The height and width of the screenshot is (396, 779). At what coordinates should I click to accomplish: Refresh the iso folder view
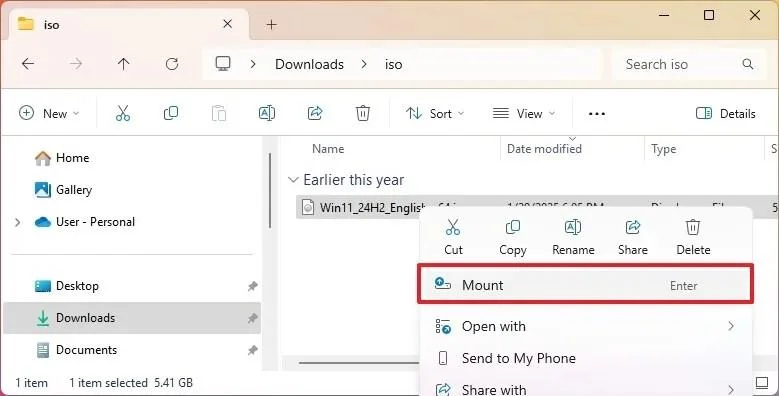click(x=172, y=64)
